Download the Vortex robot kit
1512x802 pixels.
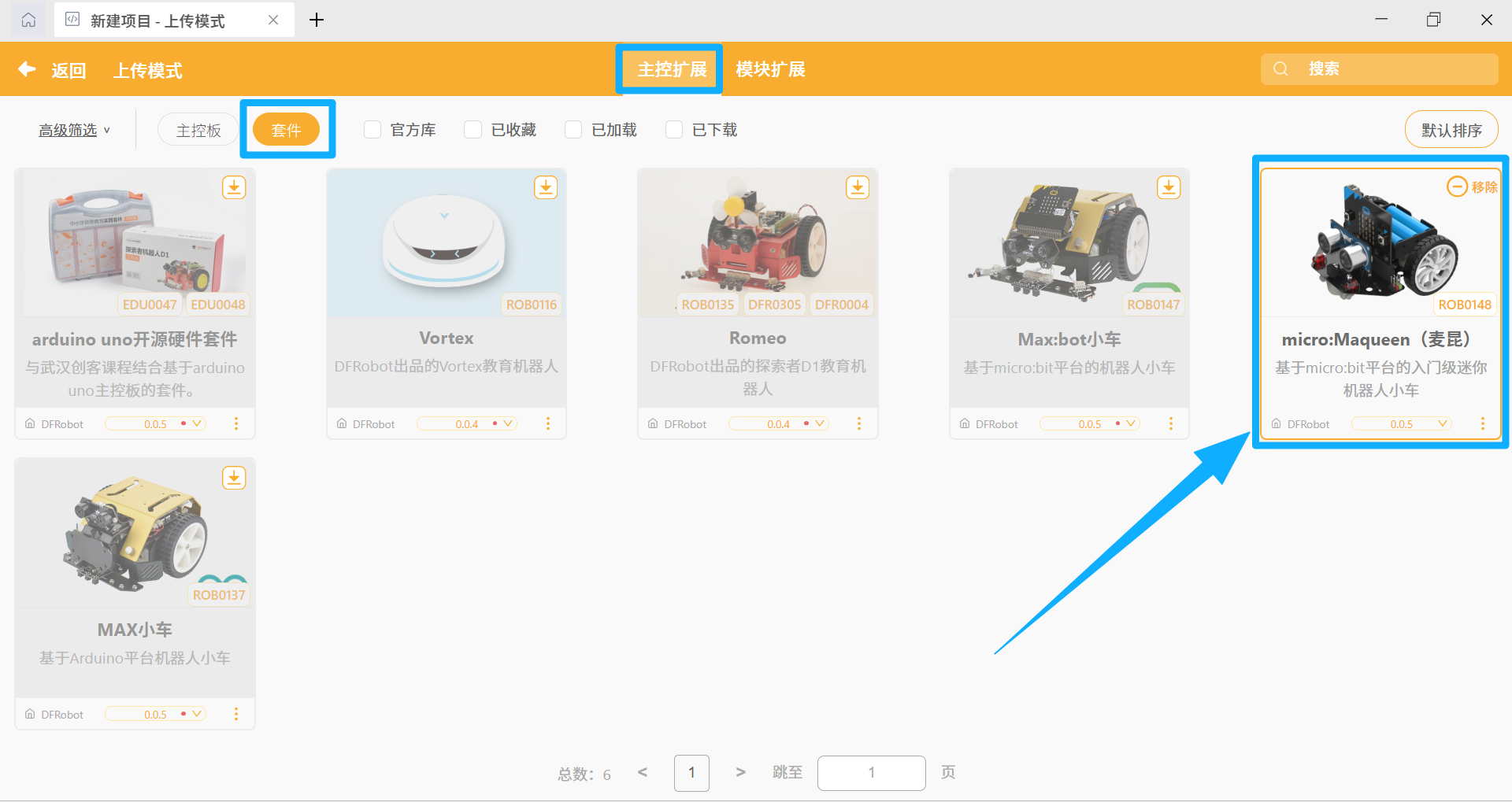click(x=546, y=187)
